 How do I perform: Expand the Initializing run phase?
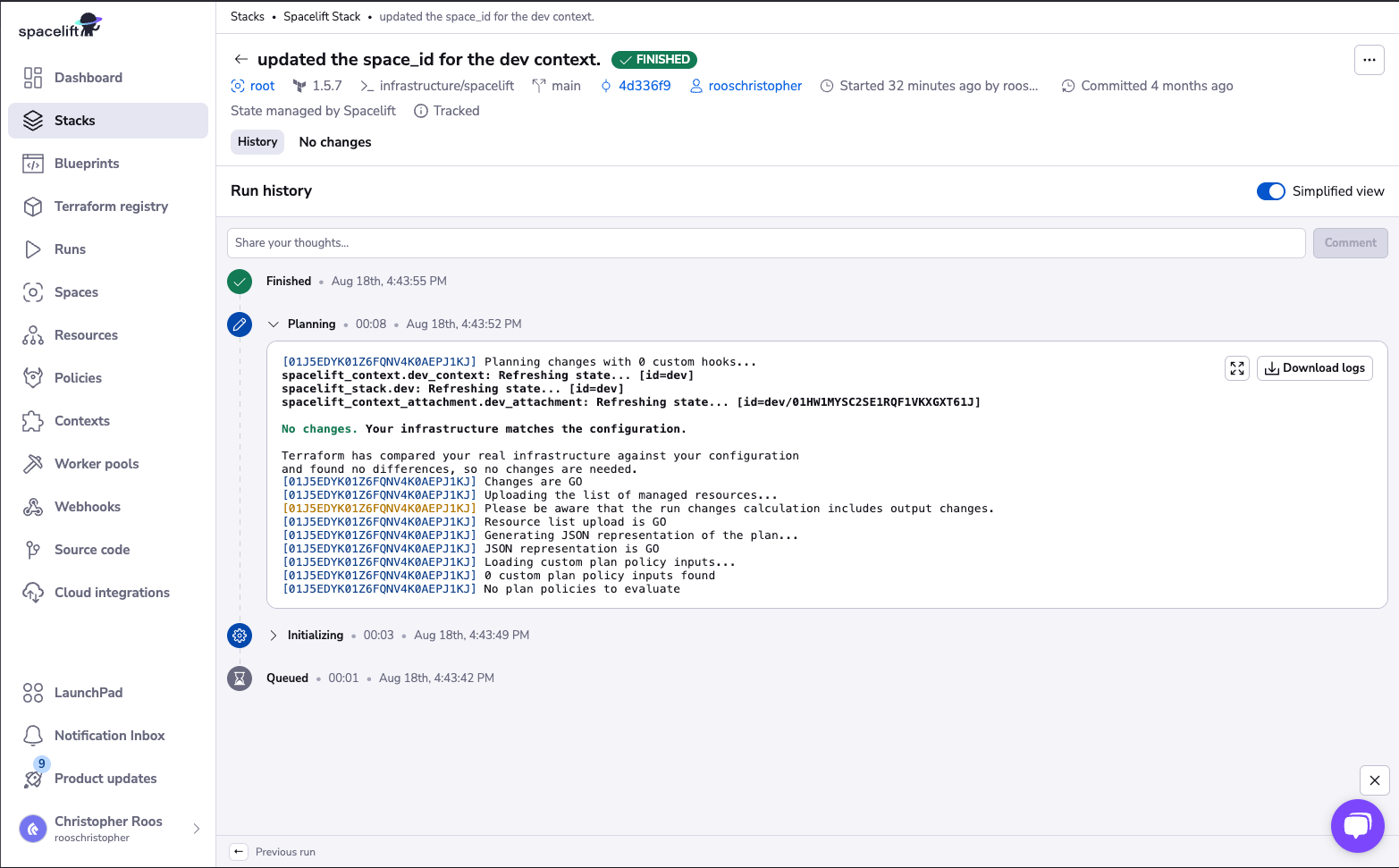coord(274,635)
